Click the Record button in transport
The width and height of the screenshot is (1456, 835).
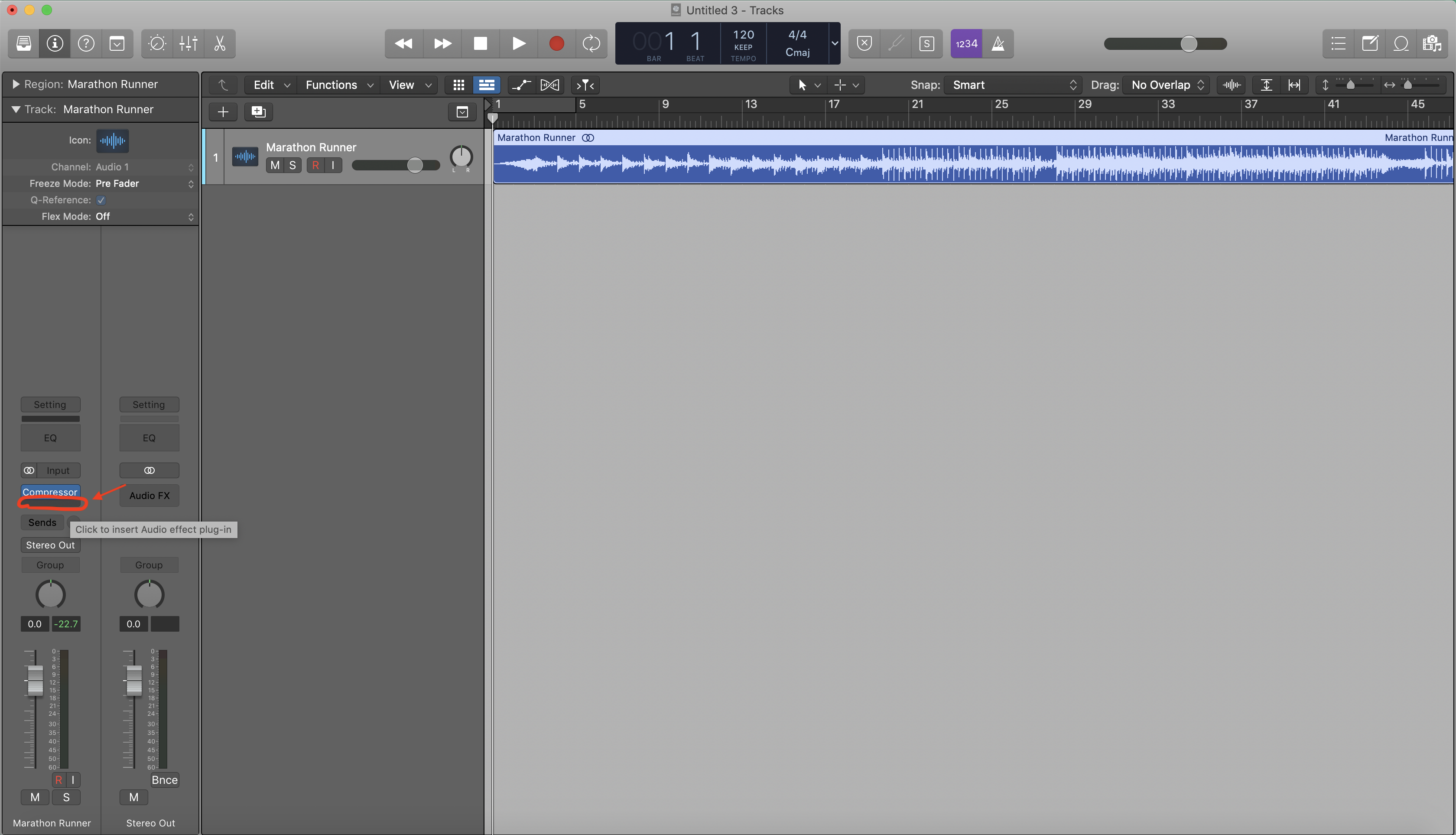tap(556, 44)
